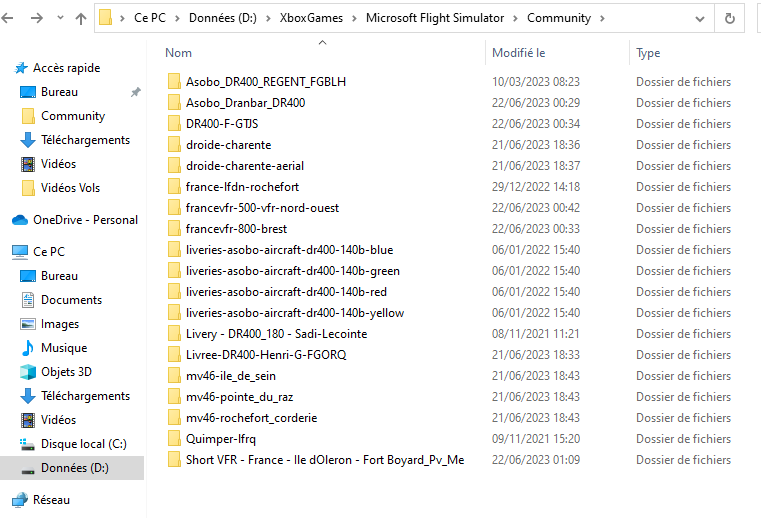Select folder icon of Quimper-lfrq
This screenshot has height=518, width=761.
[174, 438]
